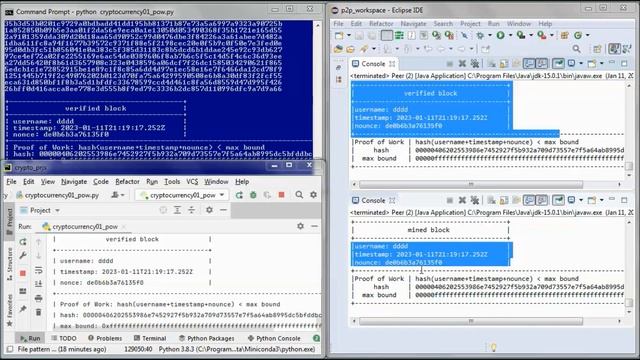Click horizontal scrollbar of lower Eclipse Console
Screen dimensions: 640x360
471,321
